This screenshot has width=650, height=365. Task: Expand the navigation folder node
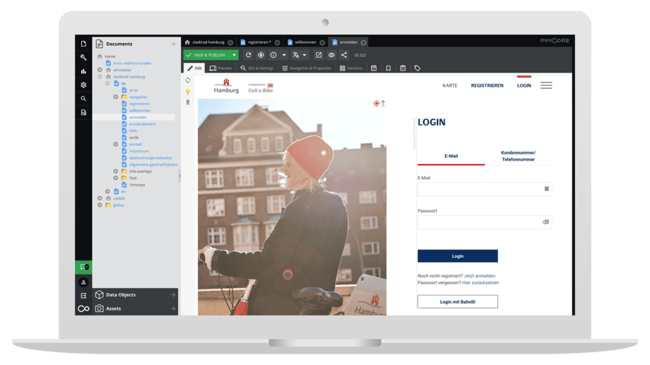coord(116,97)
